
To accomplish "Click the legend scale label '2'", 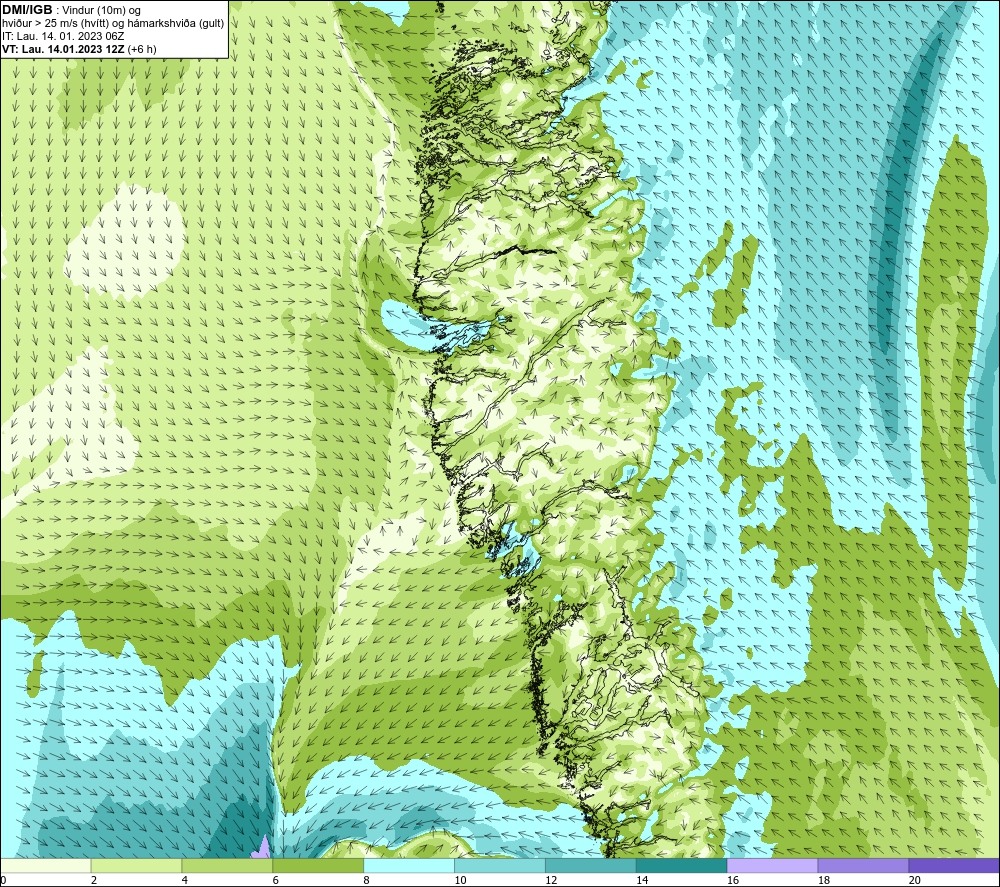I will (94, 880).
